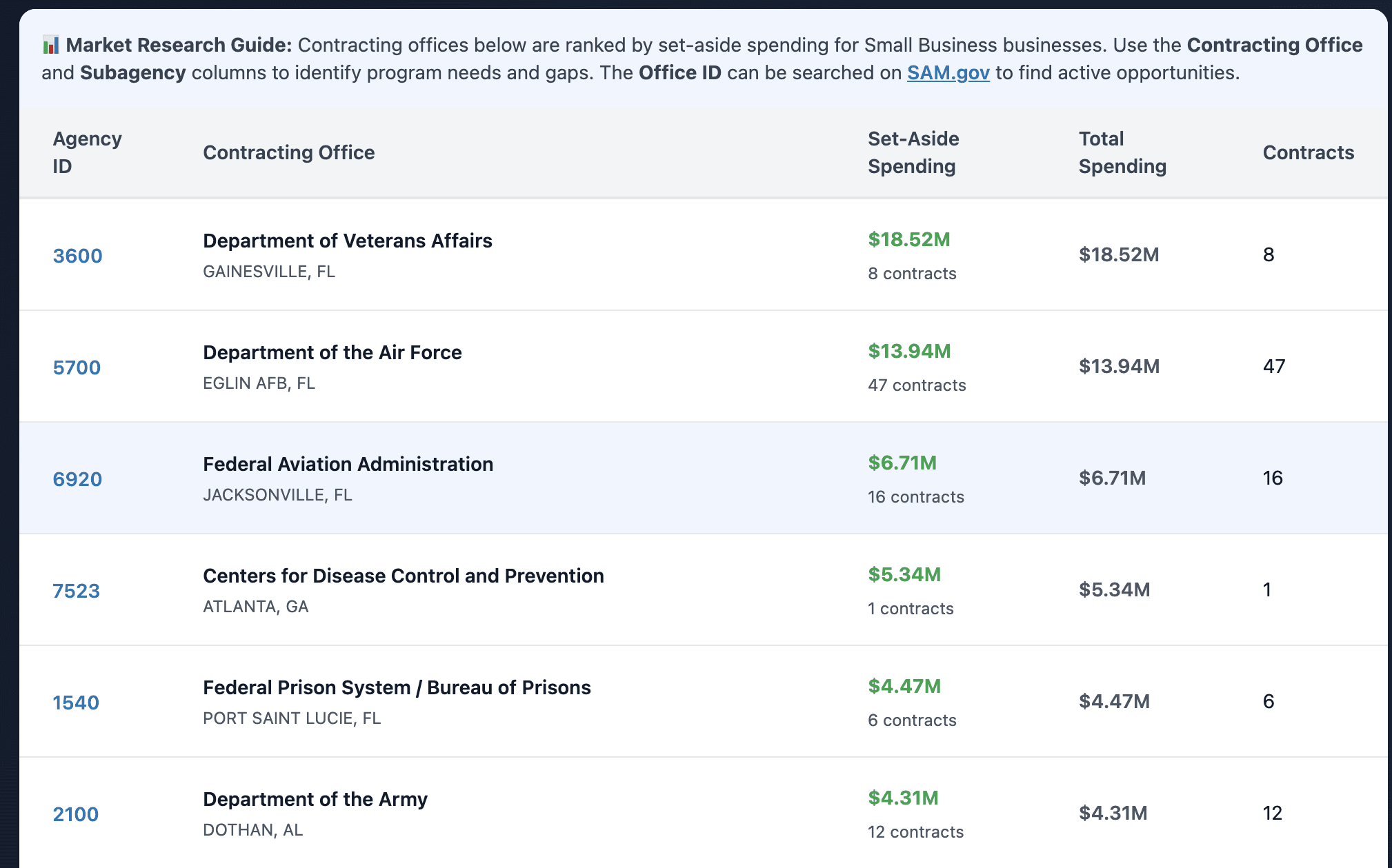Sort by the Agency ID column header
This screenshot has height=868, width=1392.
[x=87, y=152]
